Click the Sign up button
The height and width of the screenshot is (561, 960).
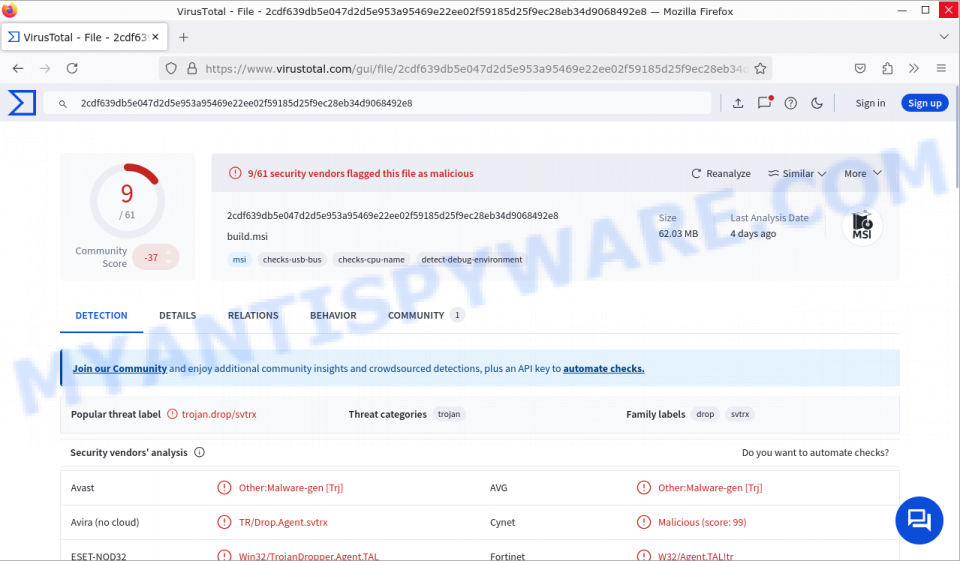(924, 103)
